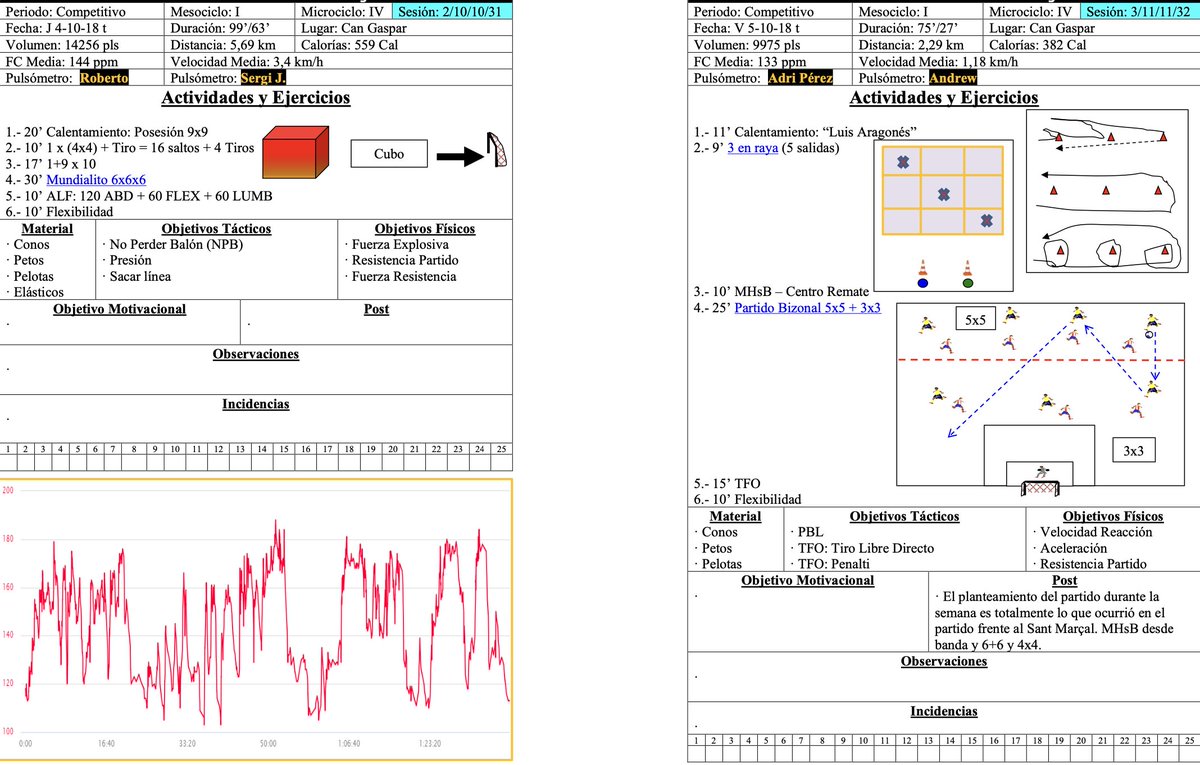Click the X mark in the grid's top-left cell

pyautogui.click(x=903, y=162)
